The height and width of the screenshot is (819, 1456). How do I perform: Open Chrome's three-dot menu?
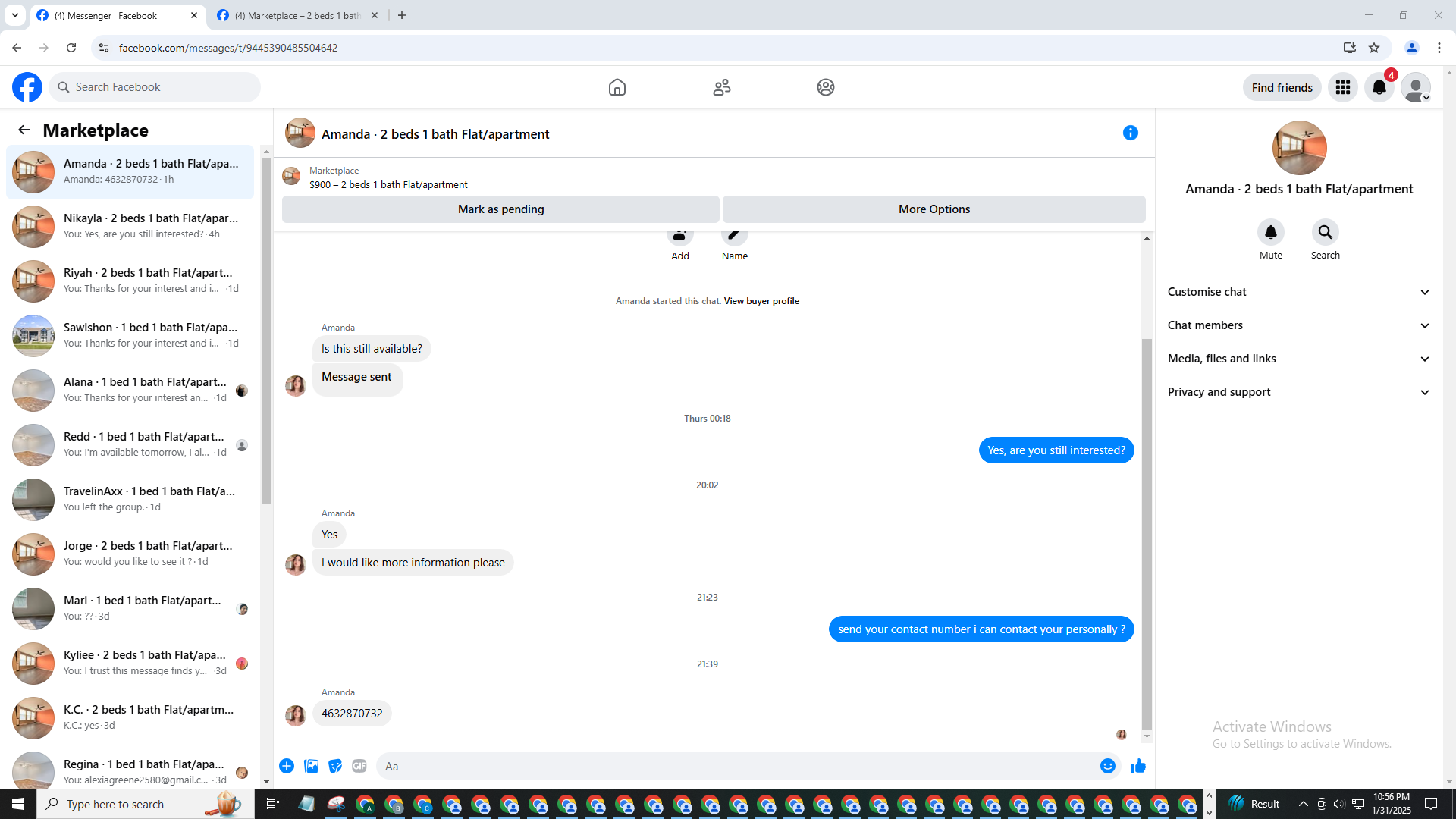pos(1439,48)
